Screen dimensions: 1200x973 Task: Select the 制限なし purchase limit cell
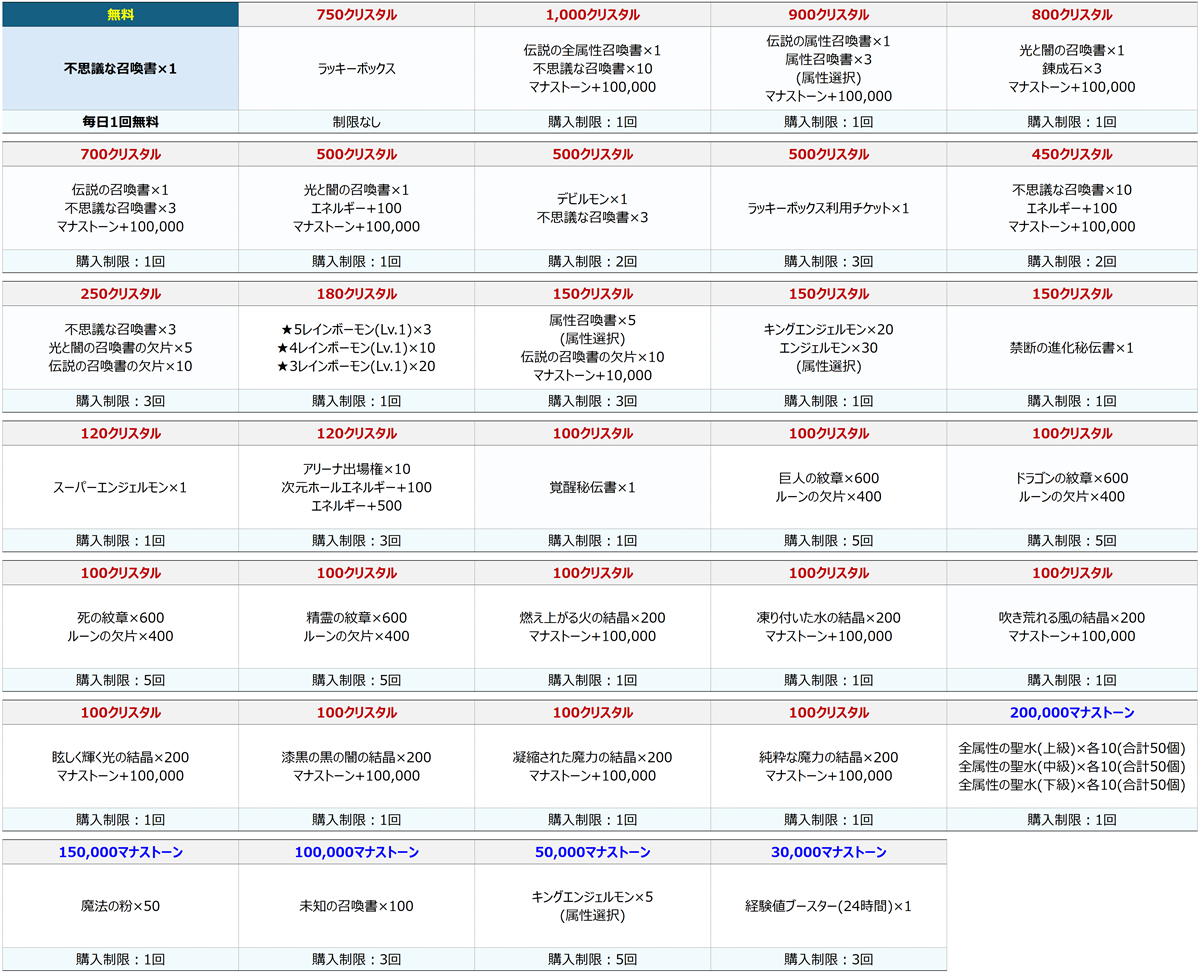click(356, 122)
